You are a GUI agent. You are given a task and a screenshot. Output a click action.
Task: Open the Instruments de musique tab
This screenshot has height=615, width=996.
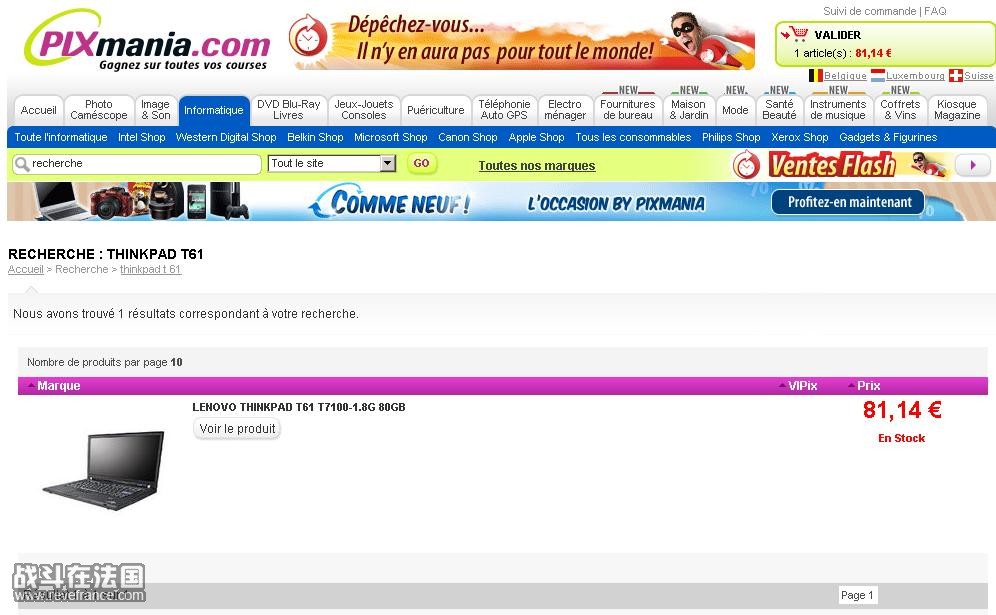pos(838,110)
